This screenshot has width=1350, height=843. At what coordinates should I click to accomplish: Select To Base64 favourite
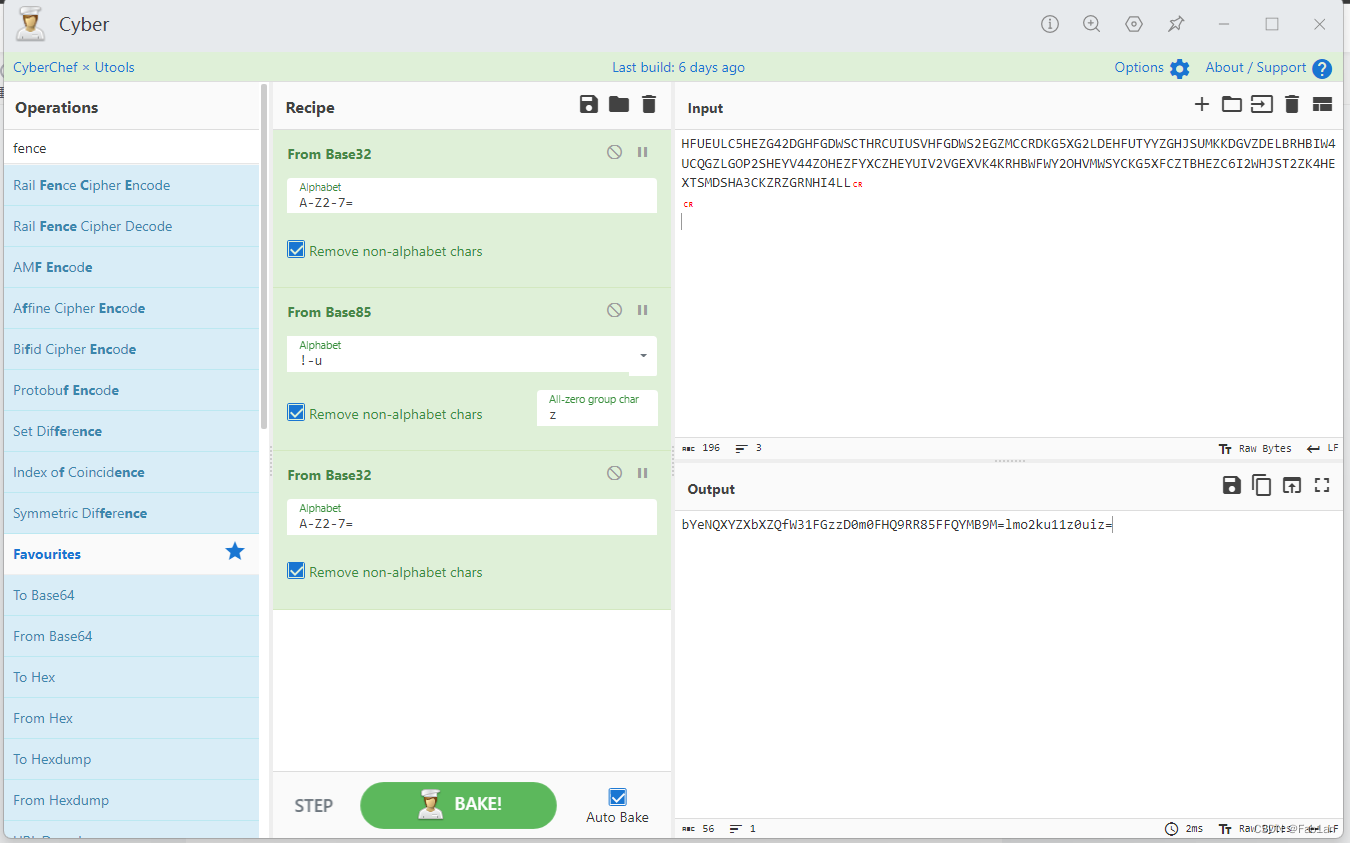(x=131, y=595)
